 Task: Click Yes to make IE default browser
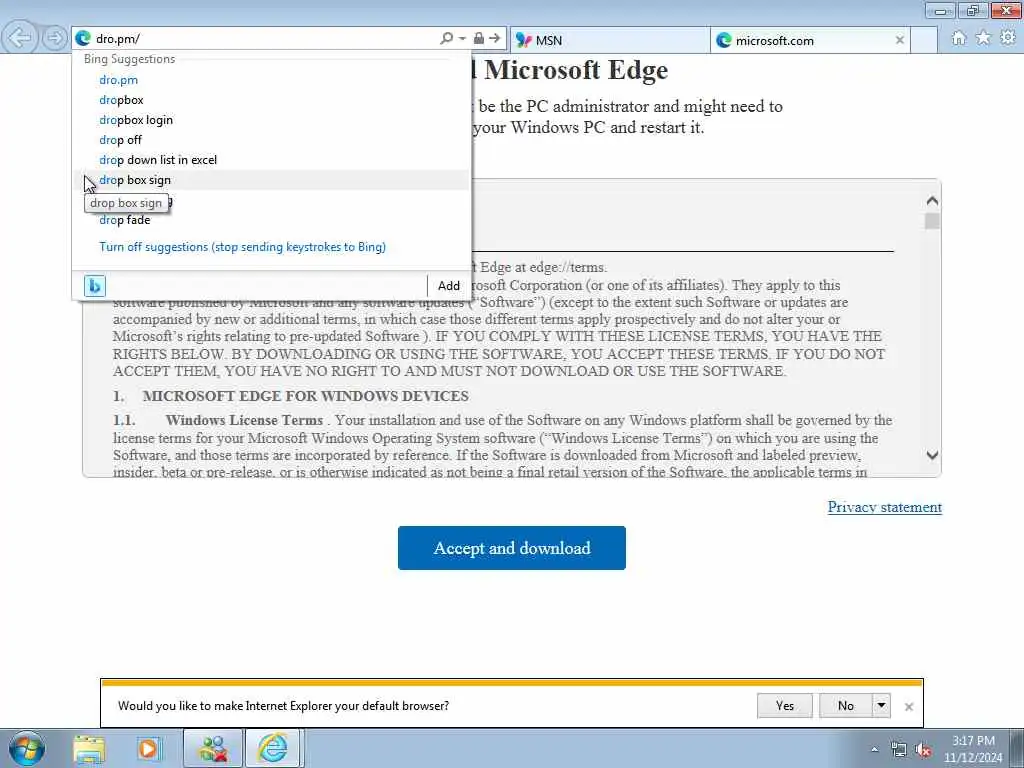pos(784,705)
